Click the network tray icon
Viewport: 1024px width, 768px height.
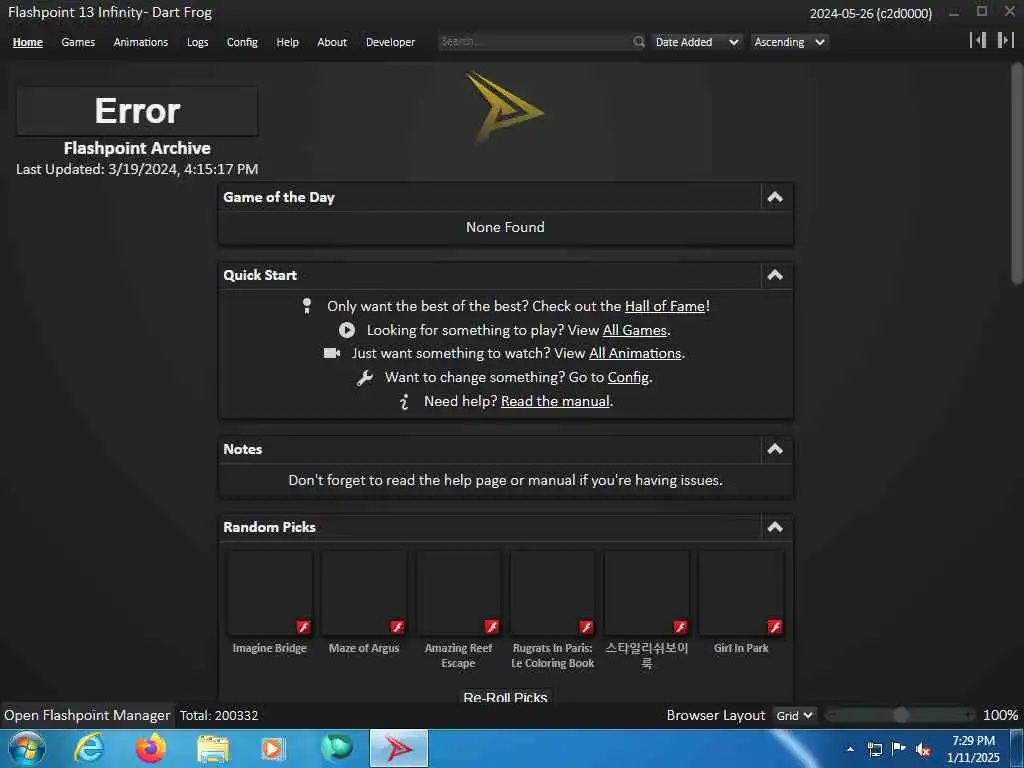pos(874,750)
